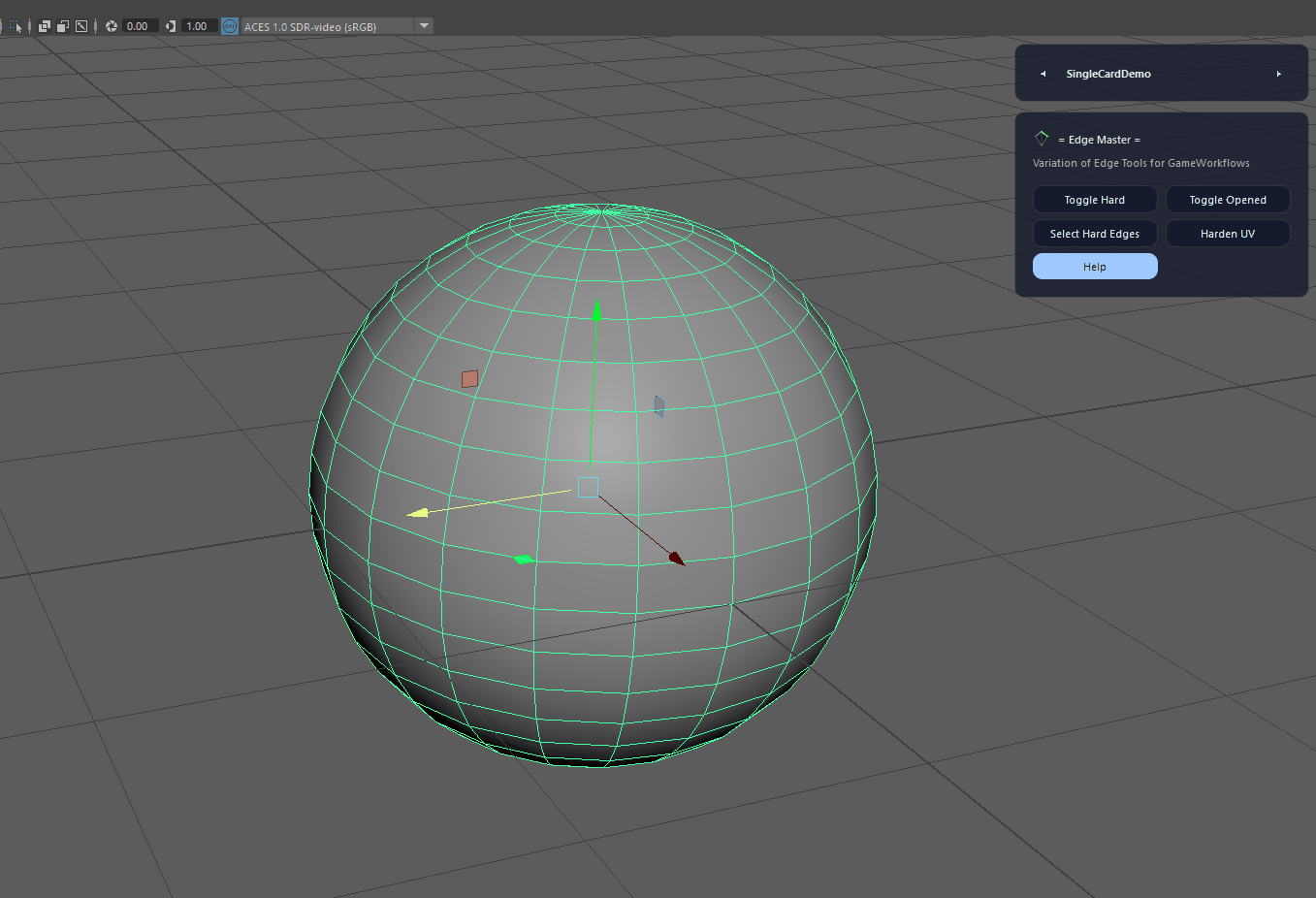
Task: Click the Toggle Opened button
Action: 1228,200
